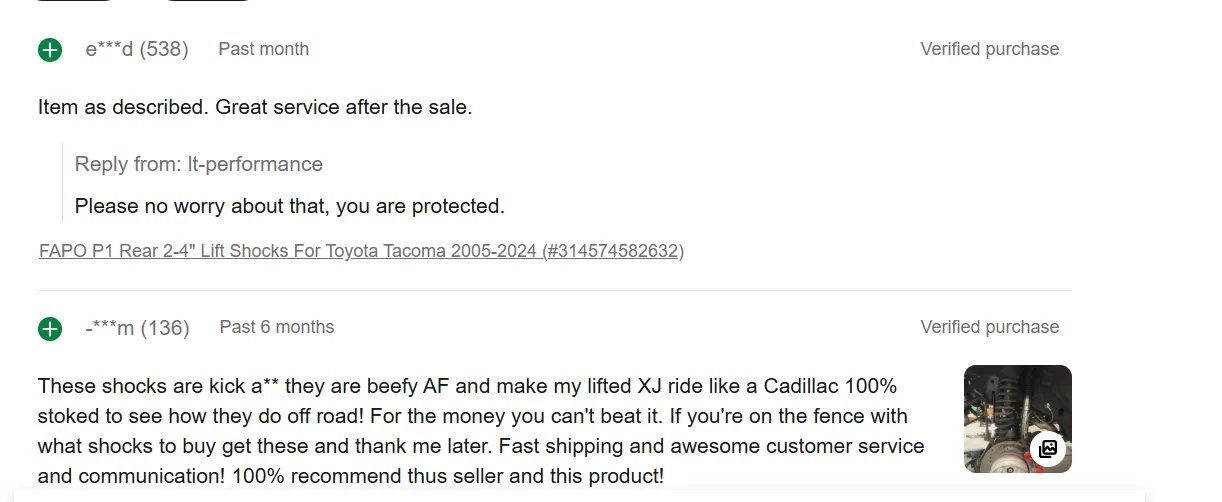Click the seller name lt-performance
Viewport: 1222px width, 502px height.
click(255, 164)
